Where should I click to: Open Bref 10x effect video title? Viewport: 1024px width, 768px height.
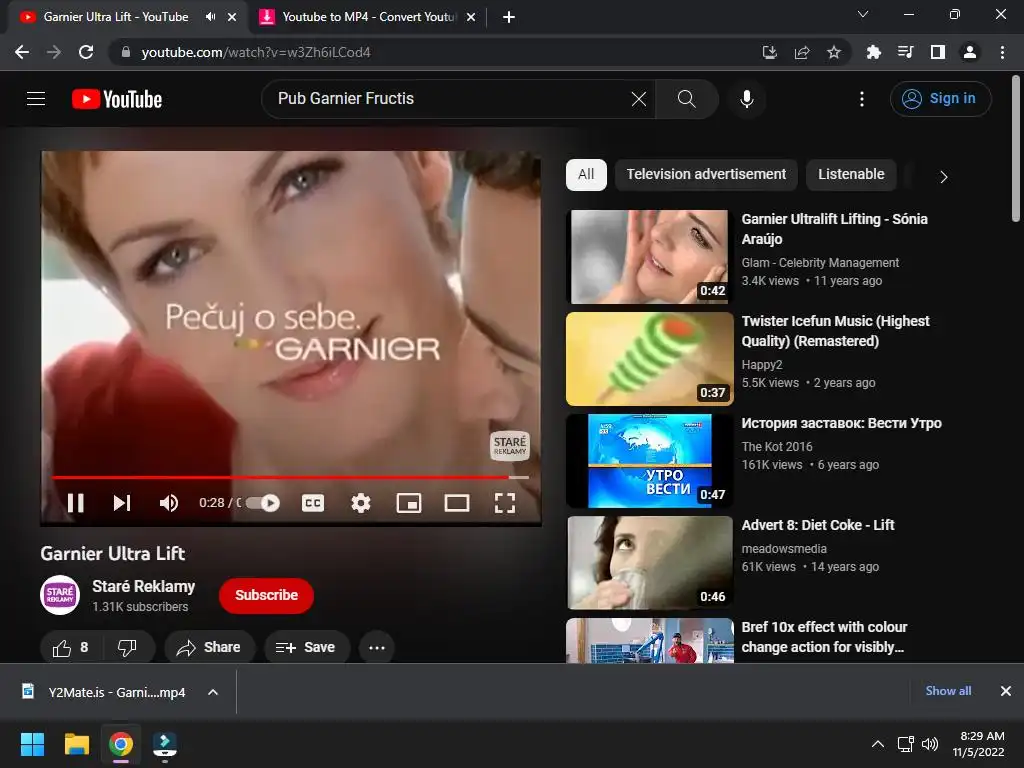point(824,637)
